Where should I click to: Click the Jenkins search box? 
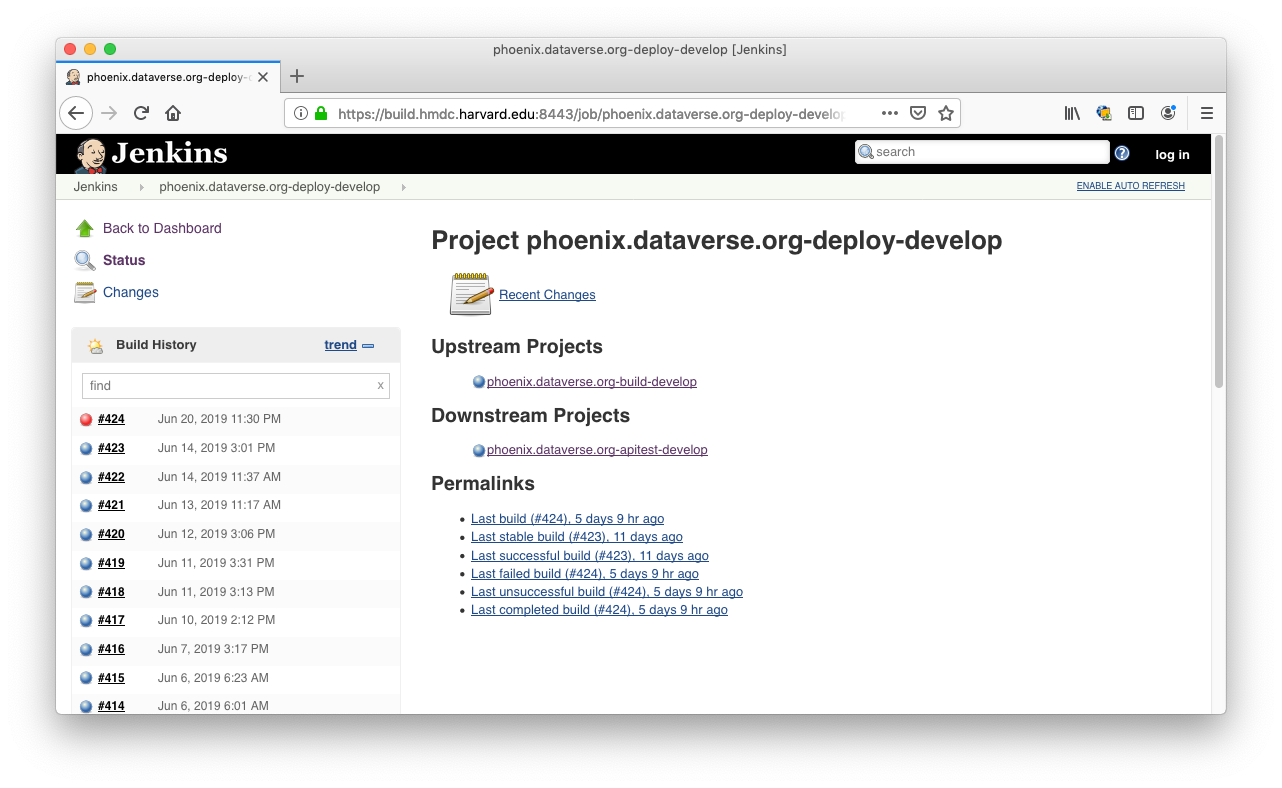pos(982,152)
